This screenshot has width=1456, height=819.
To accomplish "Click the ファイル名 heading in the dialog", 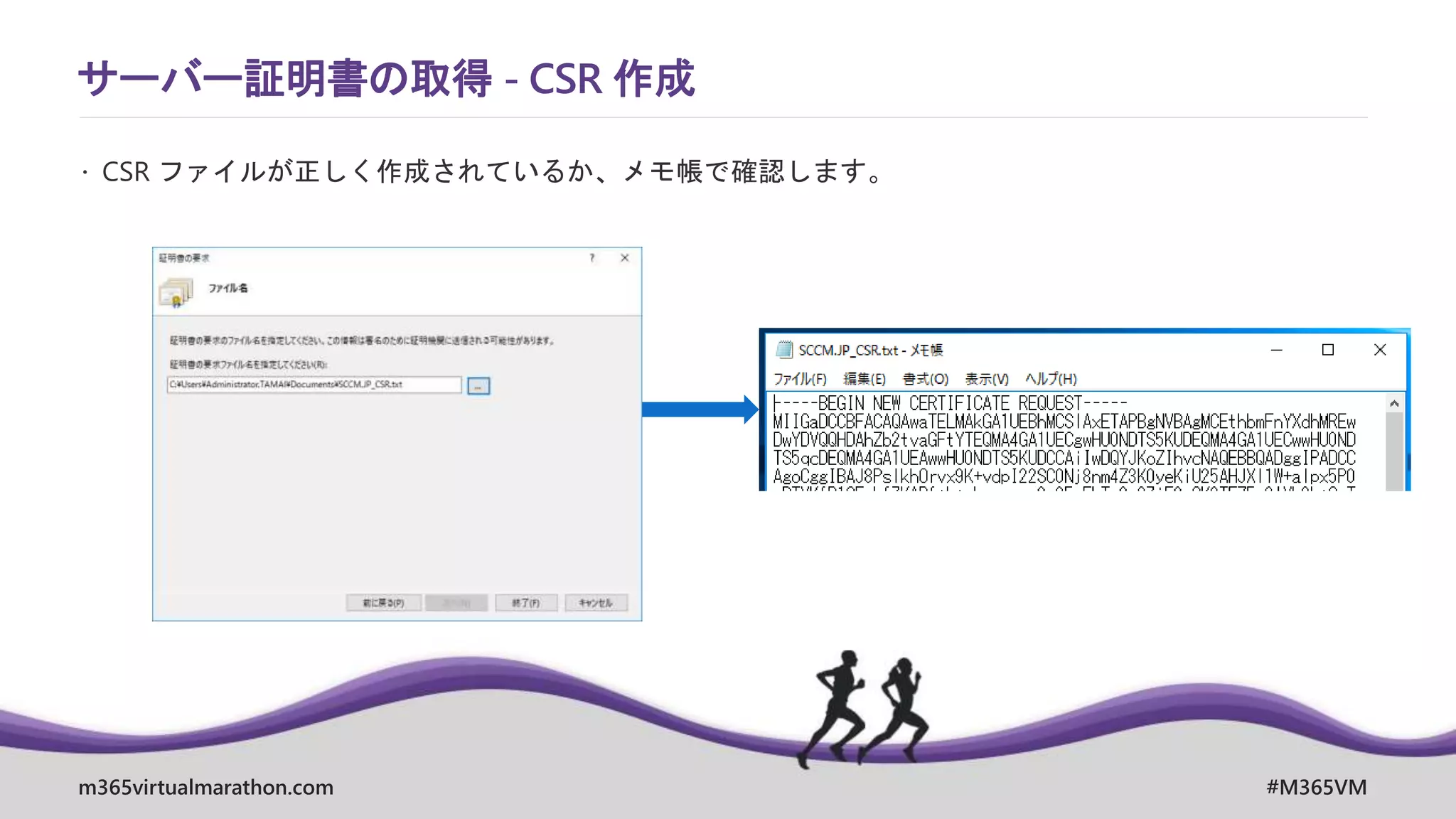I will [227, 288].
